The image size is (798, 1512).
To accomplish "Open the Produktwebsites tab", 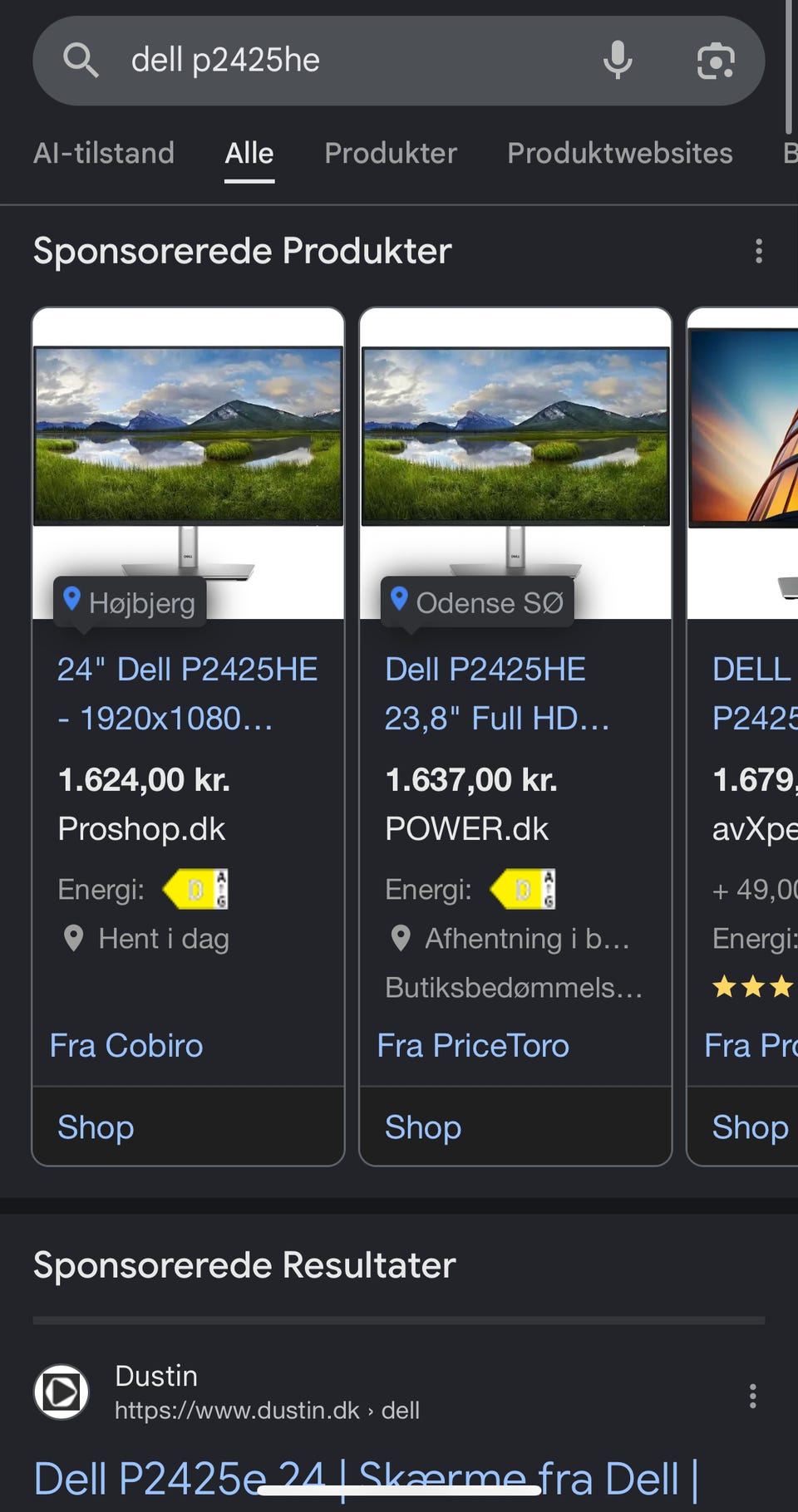I will pyautogui.click(x=620, y=153).
